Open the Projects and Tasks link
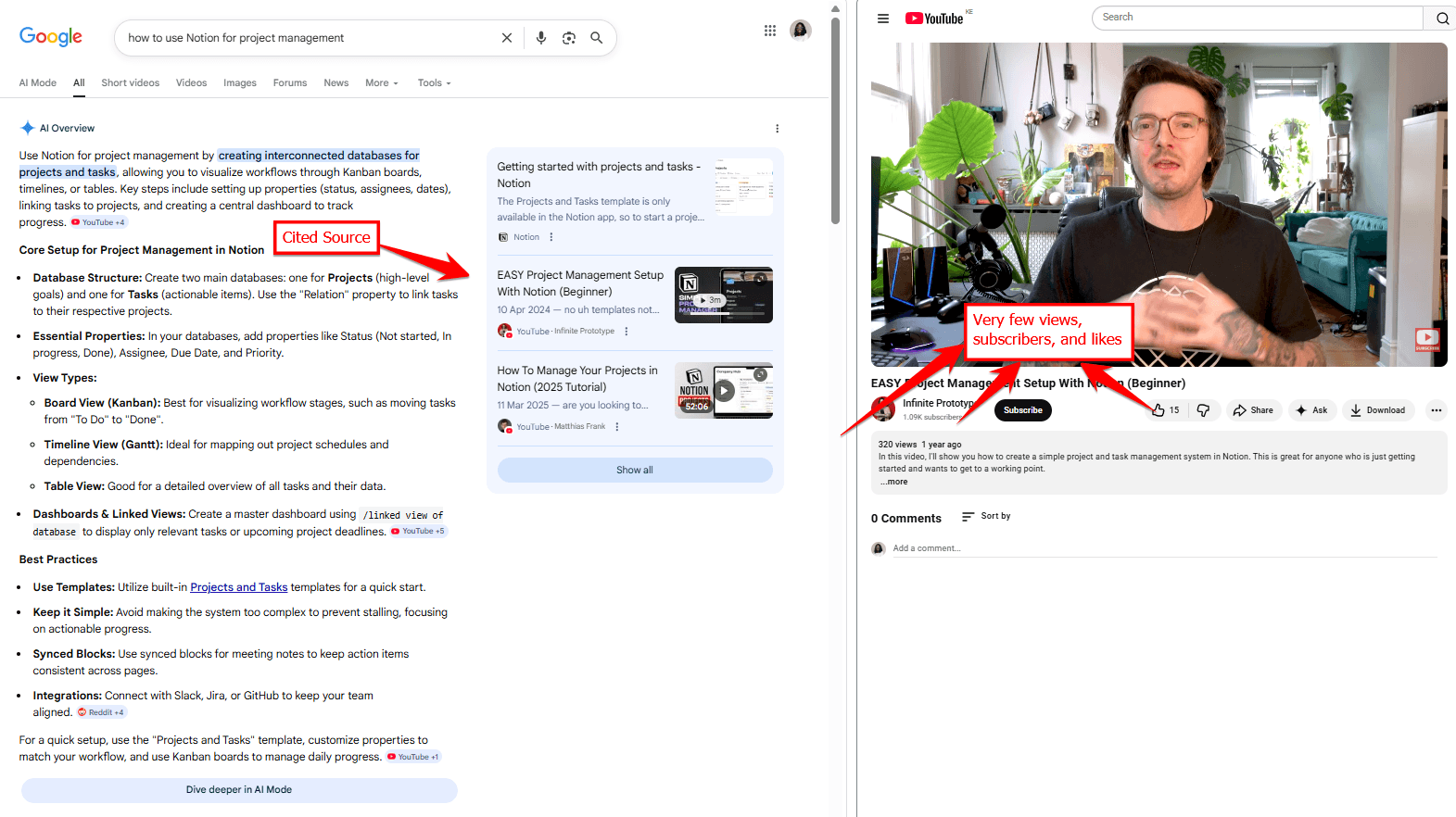Image resolution: width=1456 pixels, height=817 pixels. 239,587
